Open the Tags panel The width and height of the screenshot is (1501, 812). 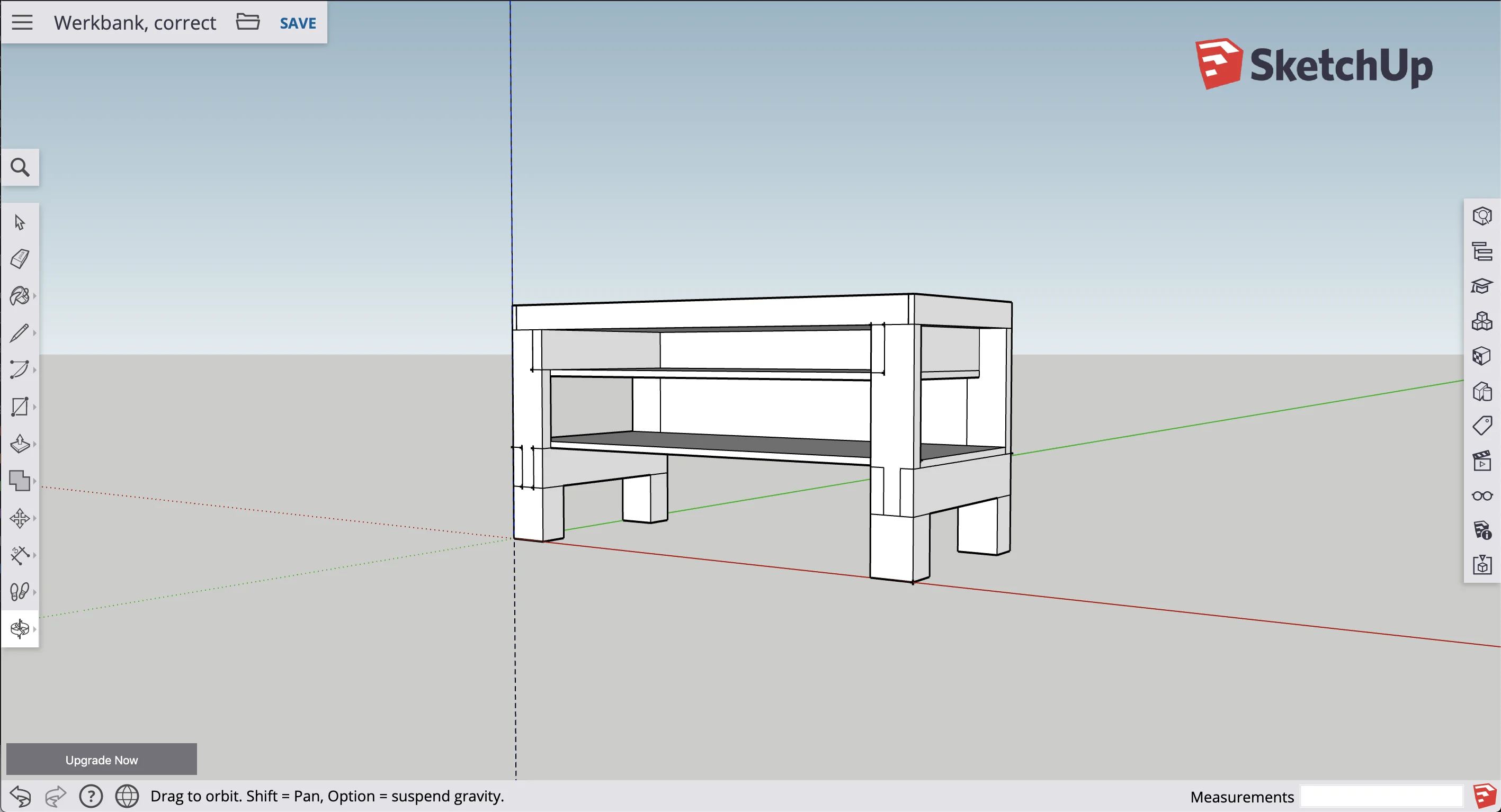coord(1482,426)
